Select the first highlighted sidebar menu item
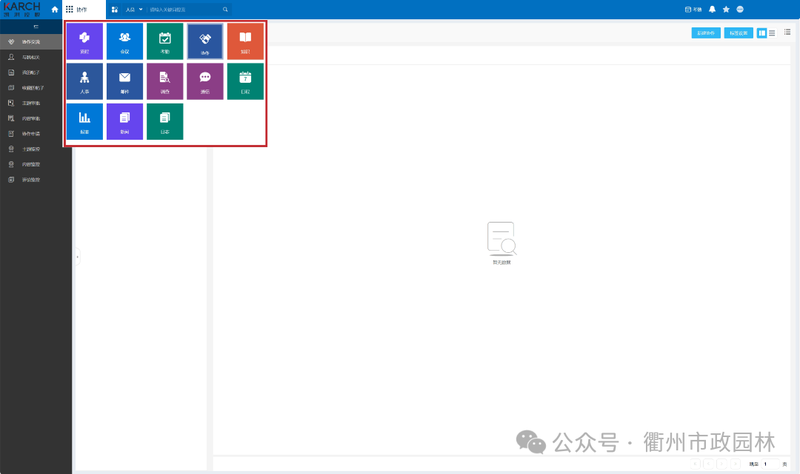Screen dimensions: 800x474 click(x=36, y=42)
